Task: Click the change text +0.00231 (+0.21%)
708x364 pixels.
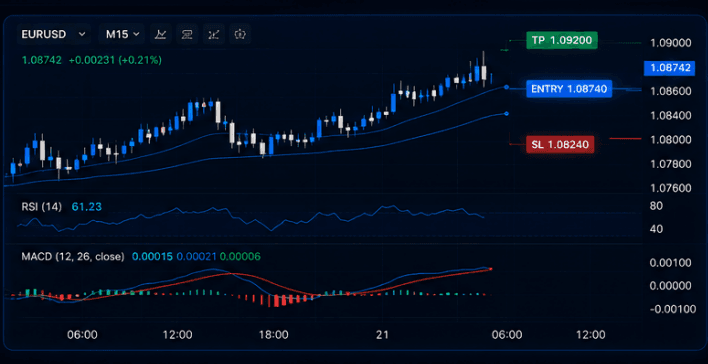Action: tap(115, 60)
